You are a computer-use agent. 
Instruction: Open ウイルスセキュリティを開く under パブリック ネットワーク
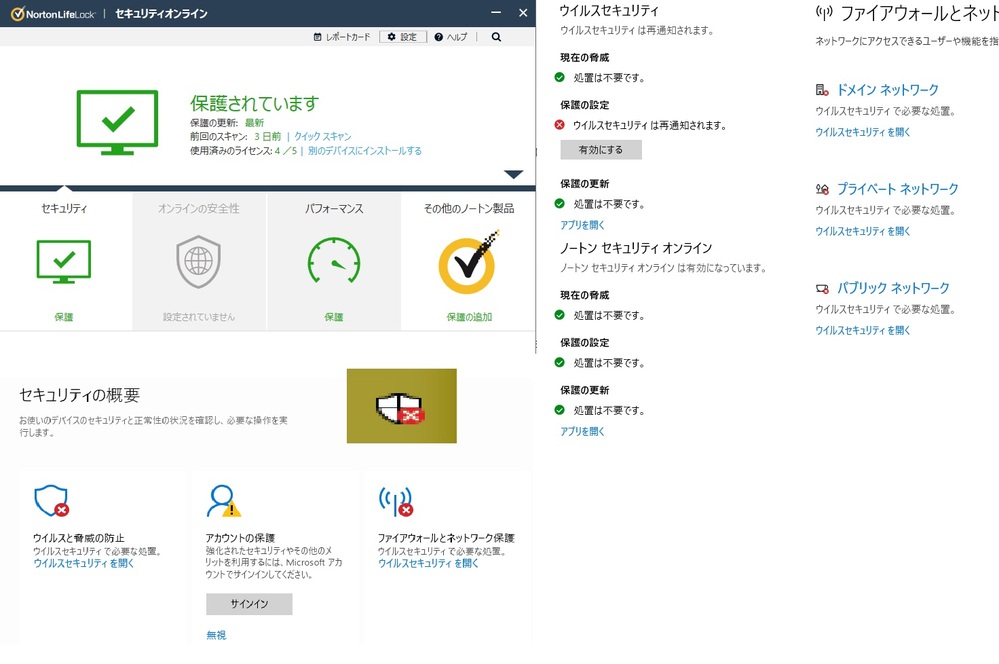(x=863, y=330)
